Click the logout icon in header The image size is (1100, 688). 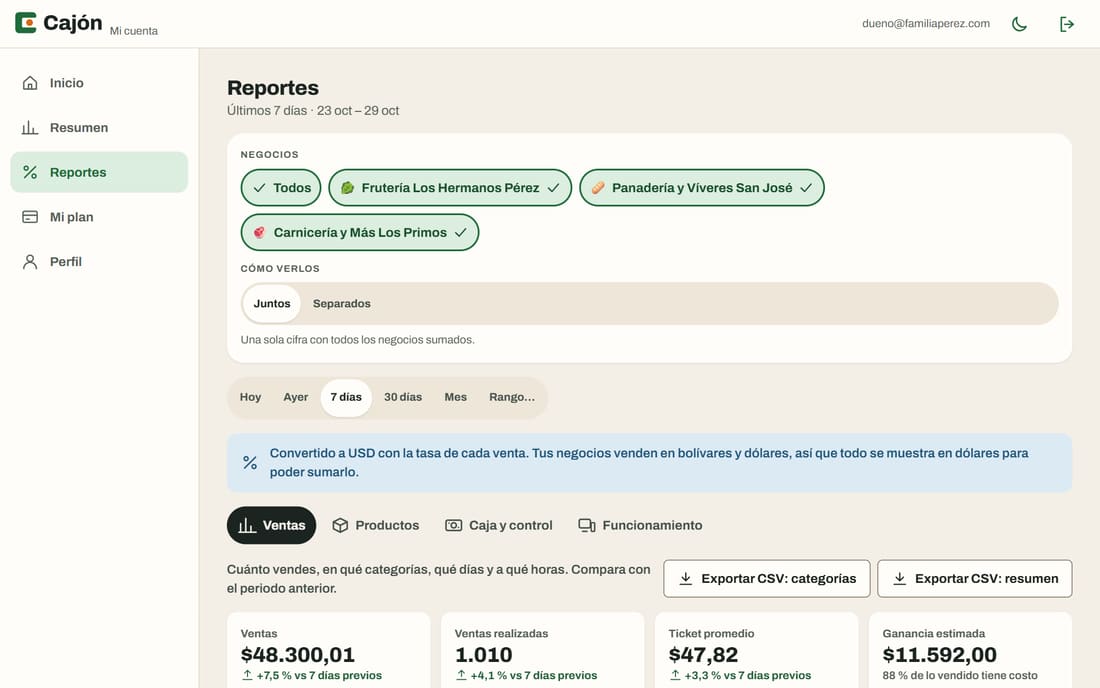[1066, 24]
